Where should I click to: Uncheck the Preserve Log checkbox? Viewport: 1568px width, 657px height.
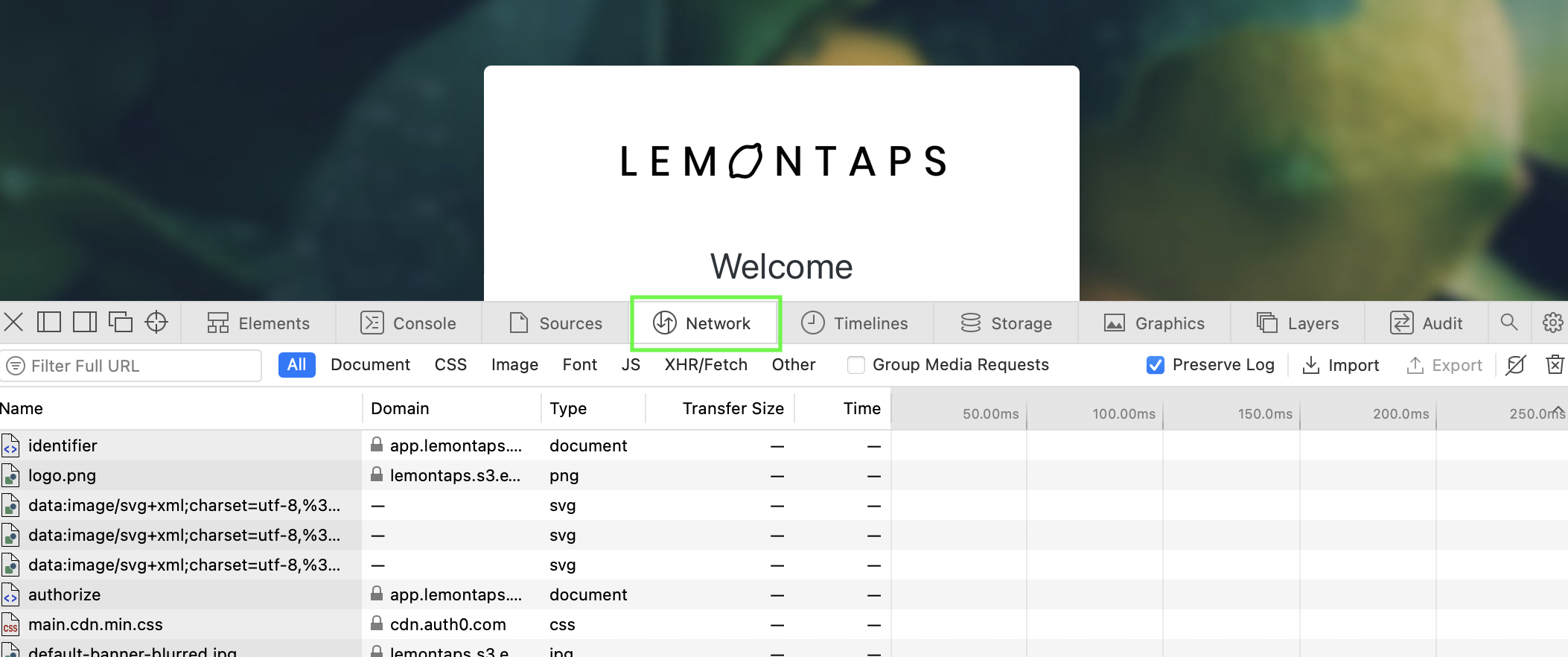1156,365
